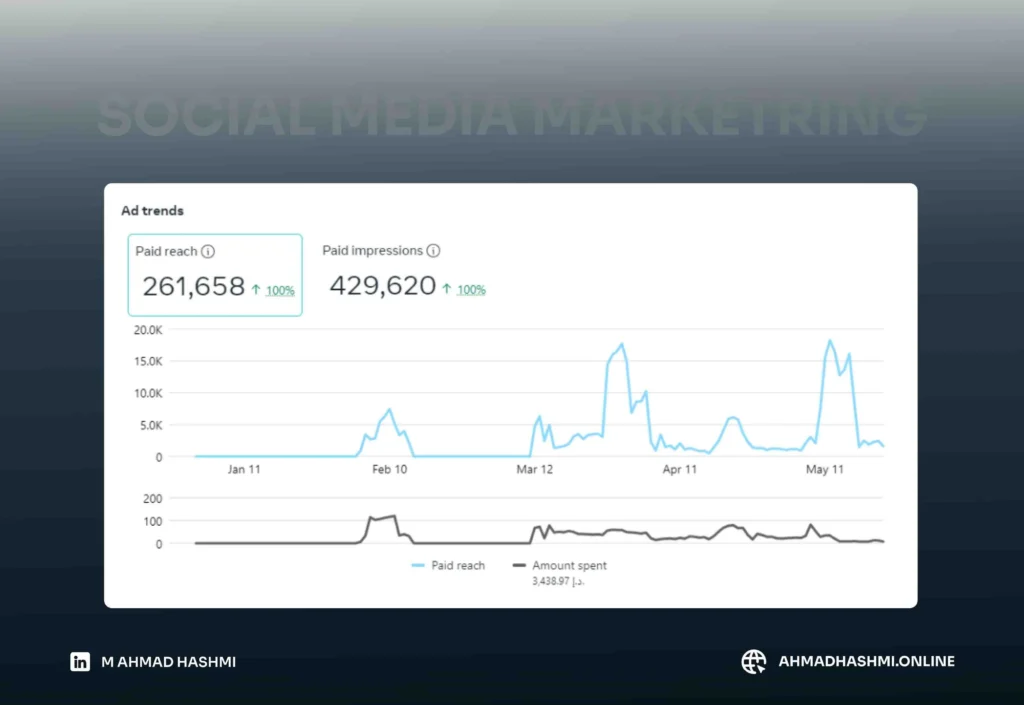Click the Ad trends heading
The height and width of the screenshot is (705, 1024).
click(152, 211)
